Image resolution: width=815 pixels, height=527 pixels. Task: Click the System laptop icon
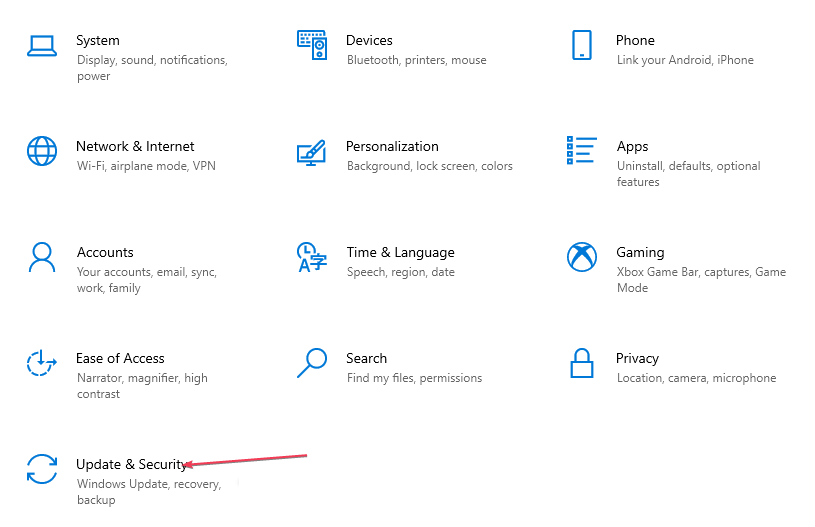click(42, 46)
